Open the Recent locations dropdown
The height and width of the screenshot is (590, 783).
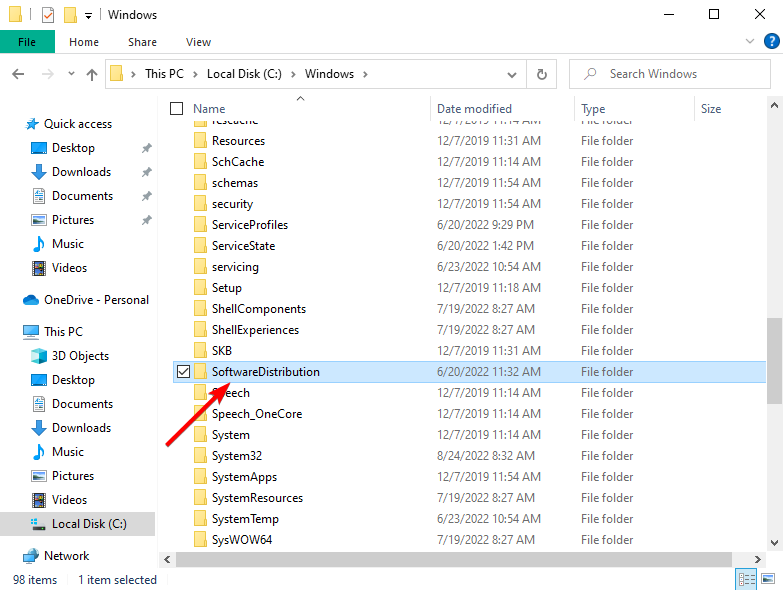pos(71,74)
